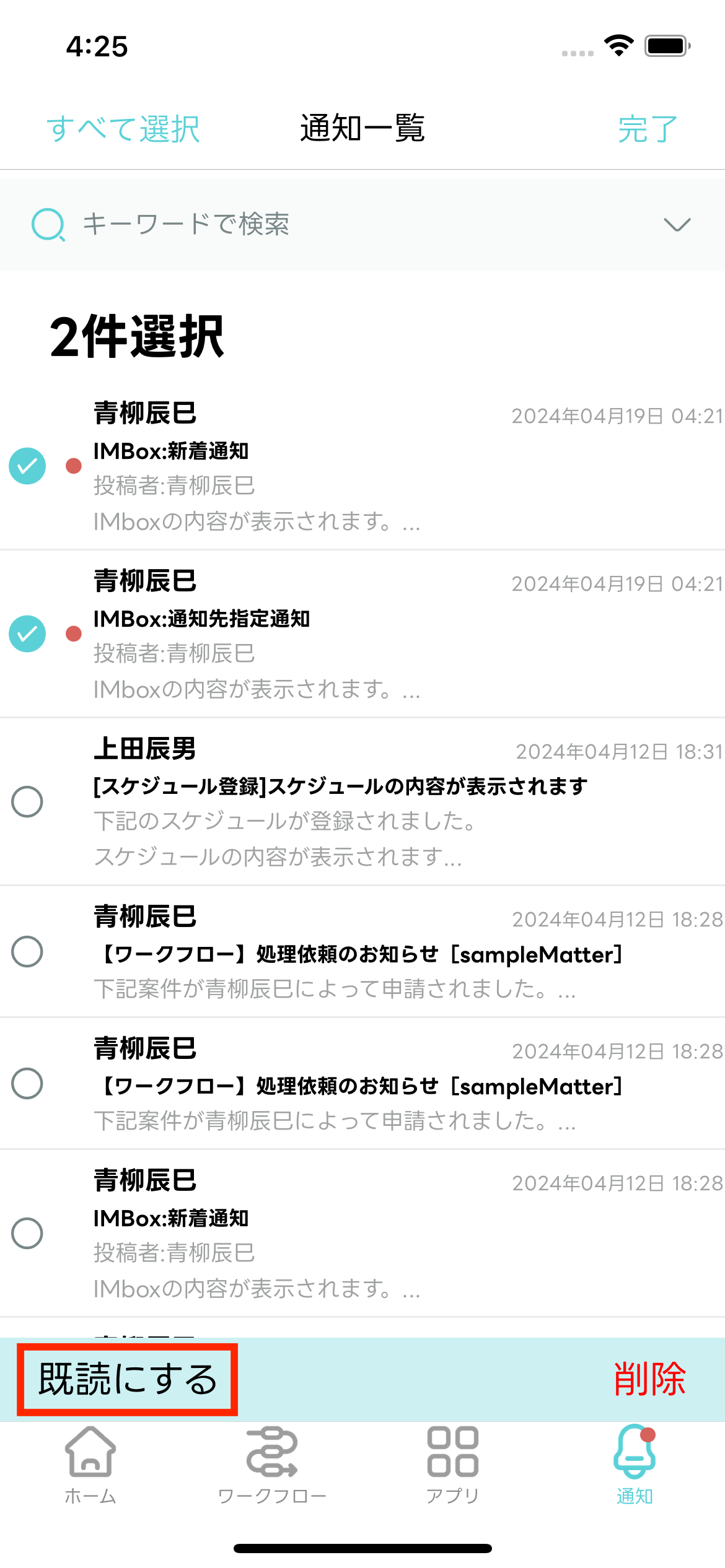Viewport: 725px width, 1568px height.
Task: Tap the search magnifier icon
Action: pyautogui.click(x=48, y=225)
